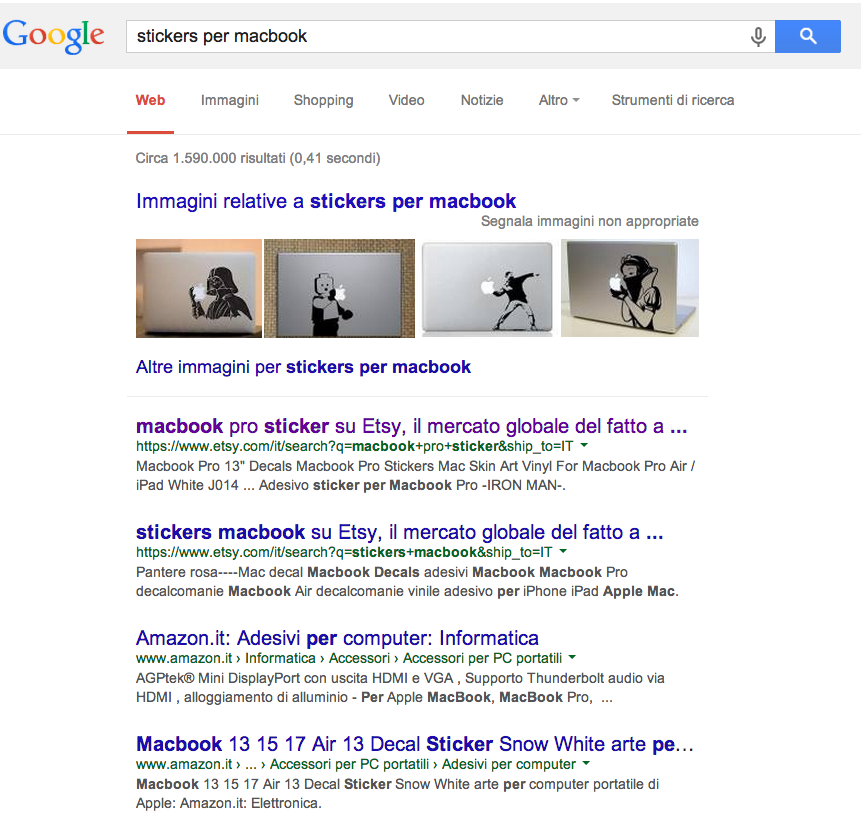Open the Altro dropdown menu
This screenshot has height=820, width=861.
[559, 100]
